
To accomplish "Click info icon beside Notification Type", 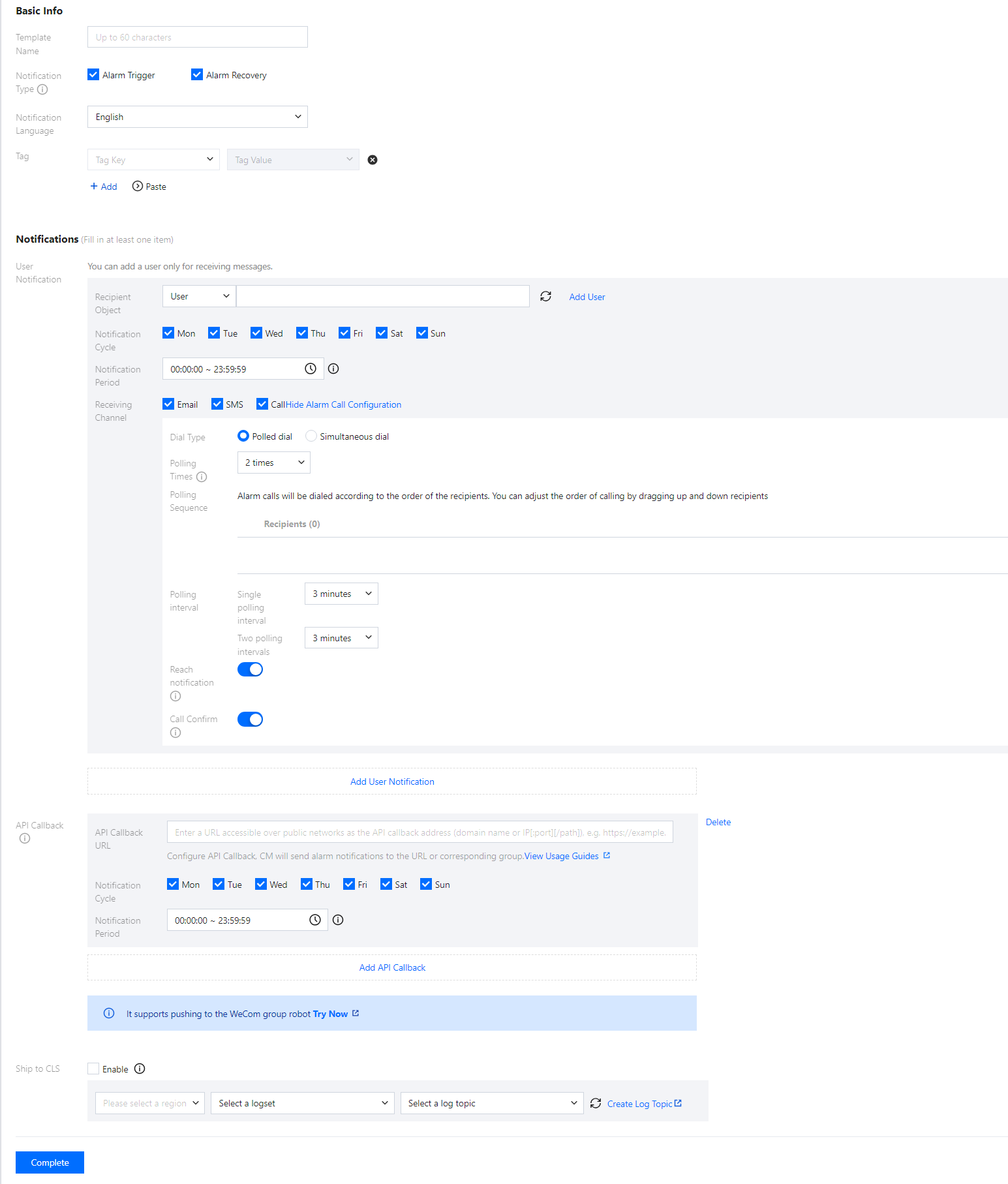I will point(42,89).
